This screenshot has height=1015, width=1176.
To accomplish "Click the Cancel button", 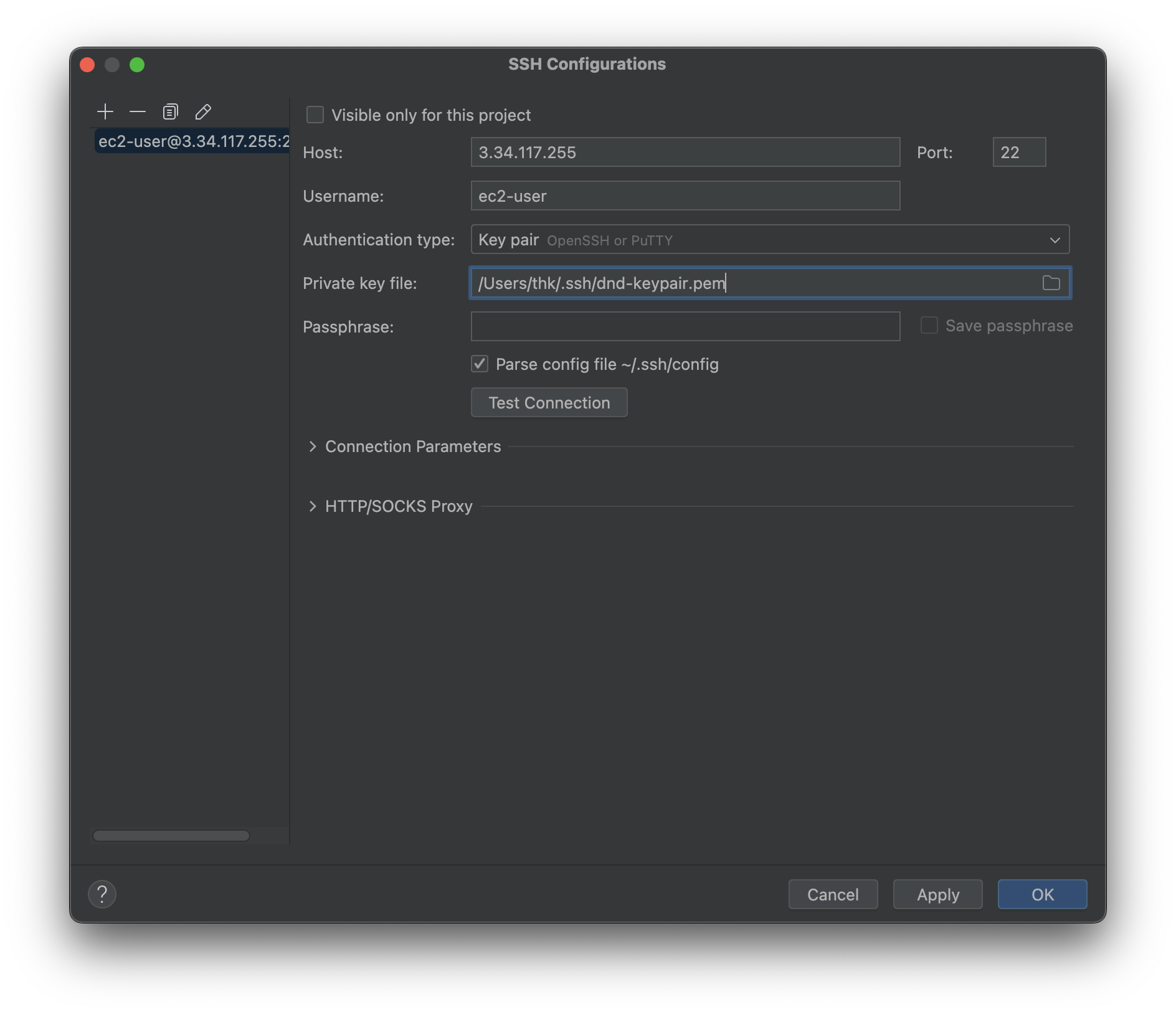I will tap(833, 894).
